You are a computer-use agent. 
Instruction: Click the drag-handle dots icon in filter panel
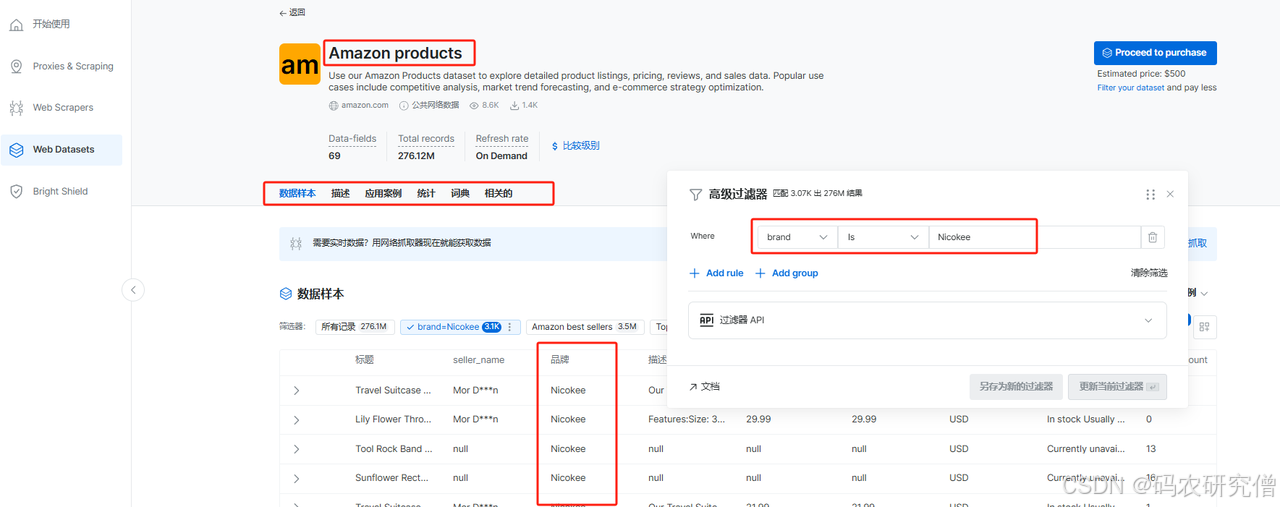[x=1151, y=194]
